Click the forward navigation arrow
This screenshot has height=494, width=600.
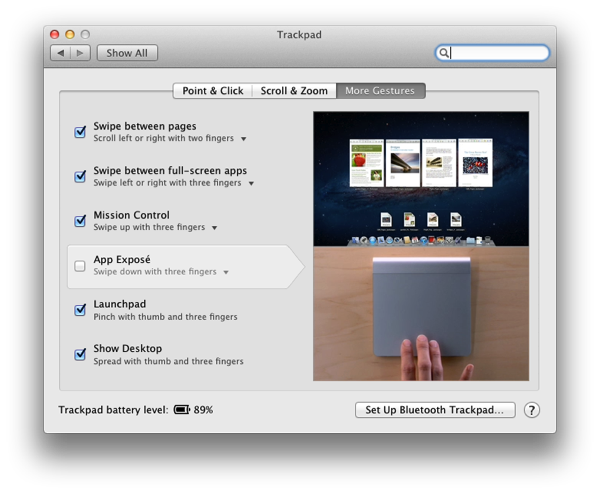(x=80, y=53)
